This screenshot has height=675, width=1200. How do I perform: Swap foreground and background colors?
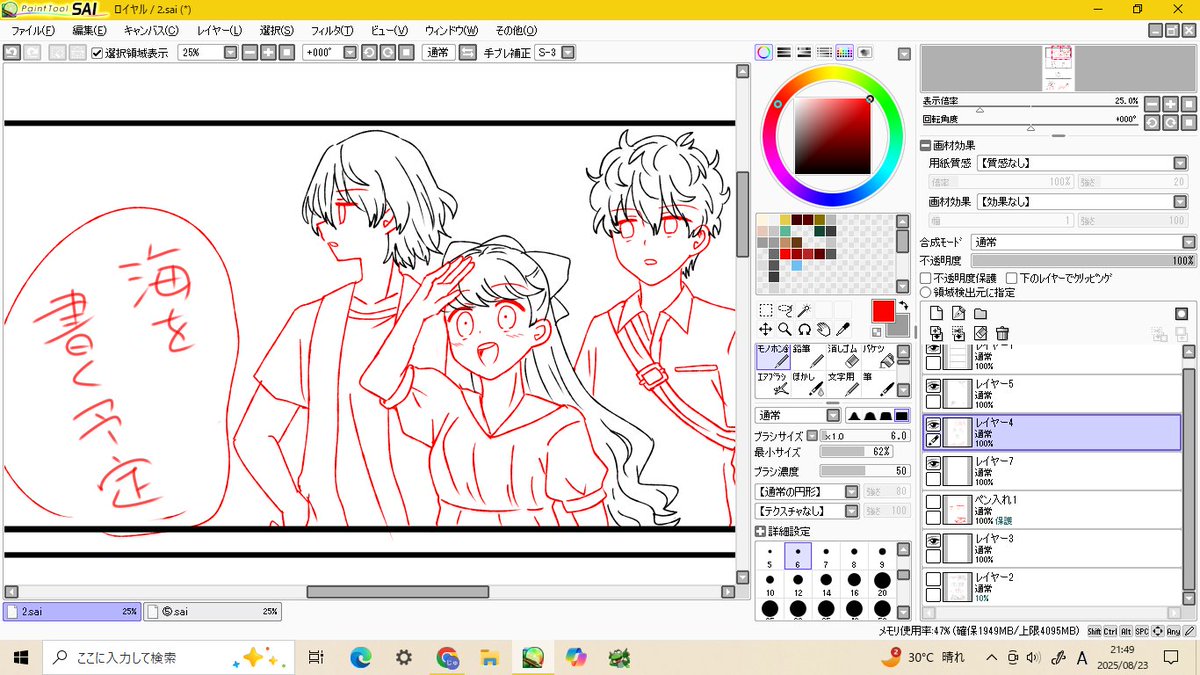pyautogui.click(x=902, y=305)
